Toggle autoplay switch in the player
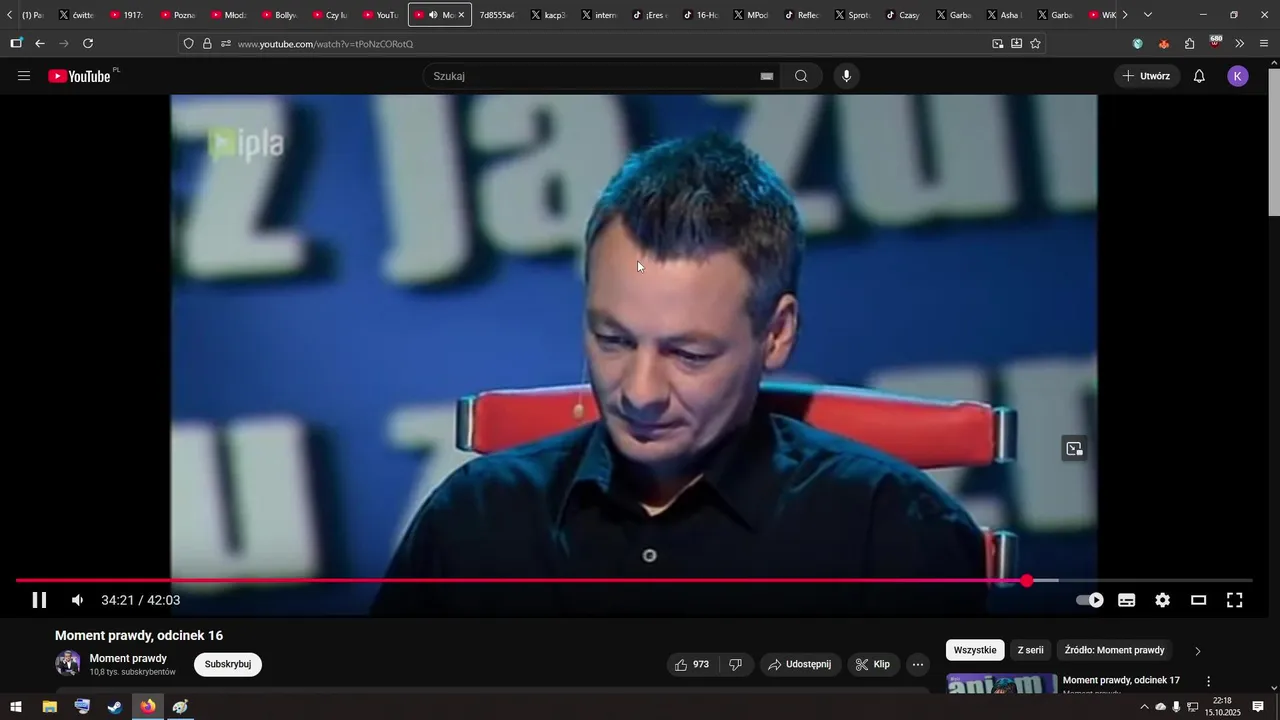Image resolution: width=1280 pixels, height=720 pixels. [1090, 600]
